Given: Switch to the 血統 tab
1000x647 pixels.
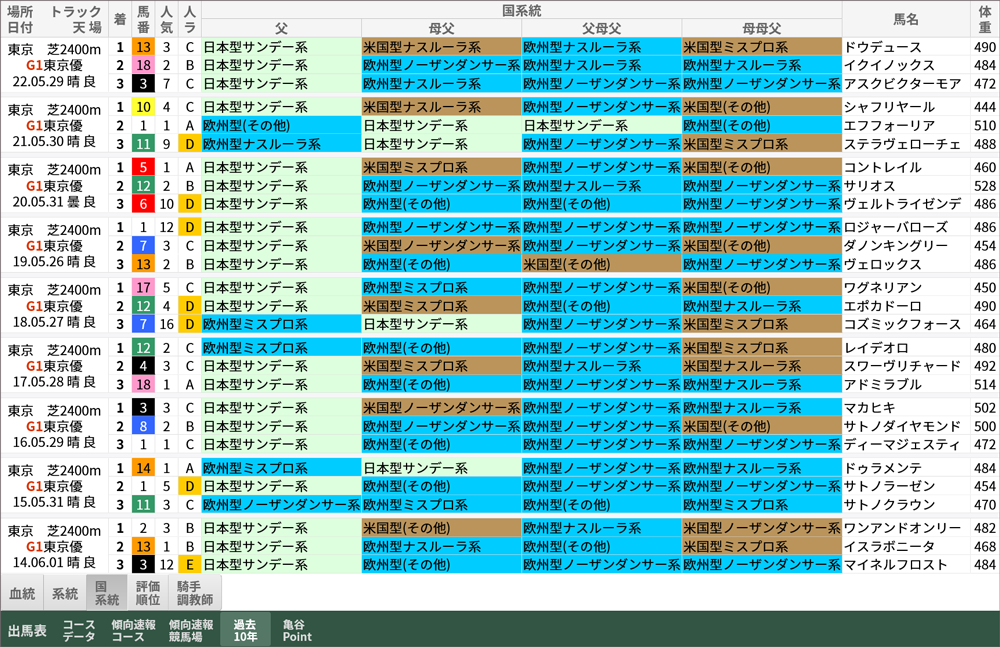Looking at the screenshot, I should (22, 594).
